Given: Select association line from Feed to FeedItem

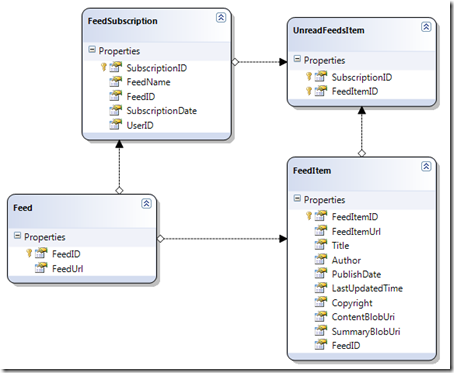Looking at the screenshot, I should pyautogui.click(x=222, y=239).
